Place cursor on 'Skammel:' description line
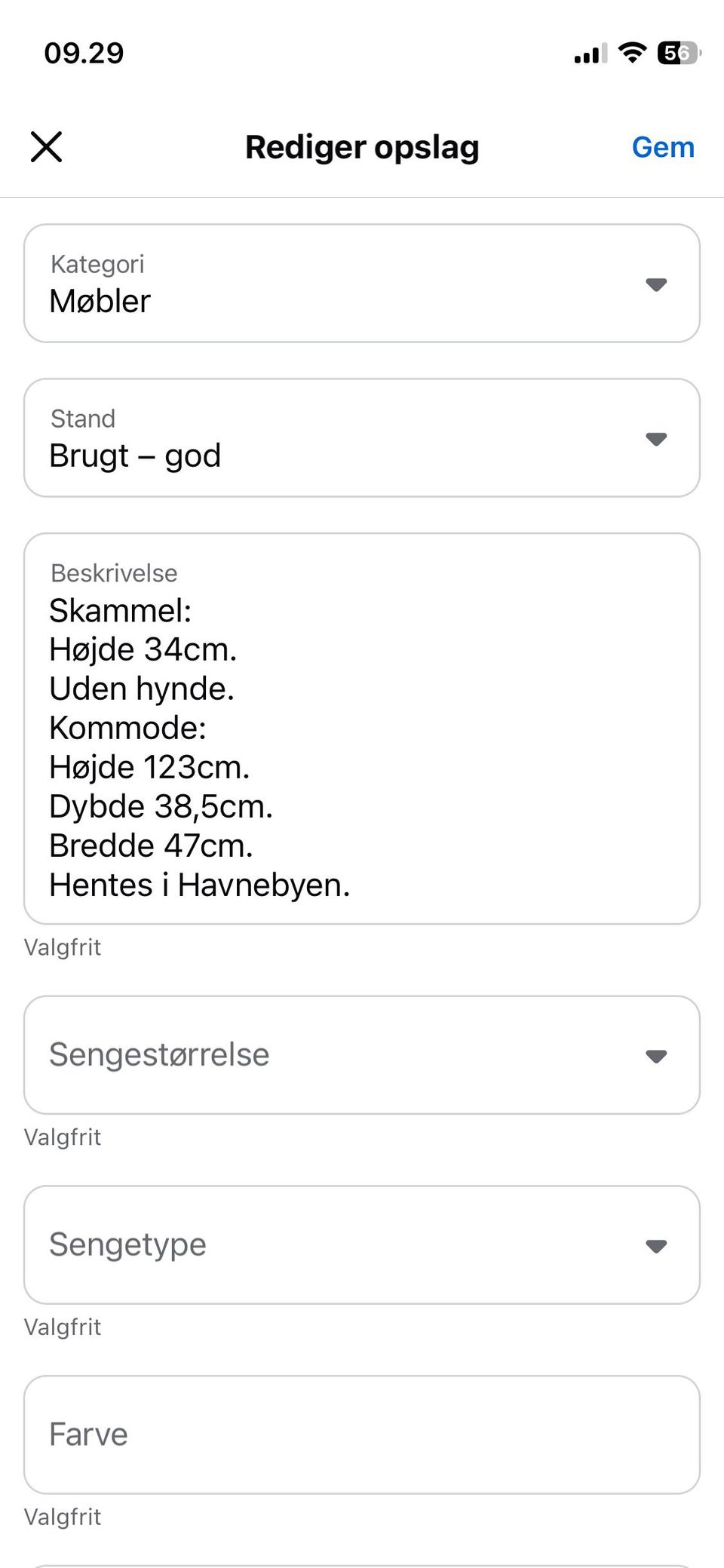 [121, 610]
